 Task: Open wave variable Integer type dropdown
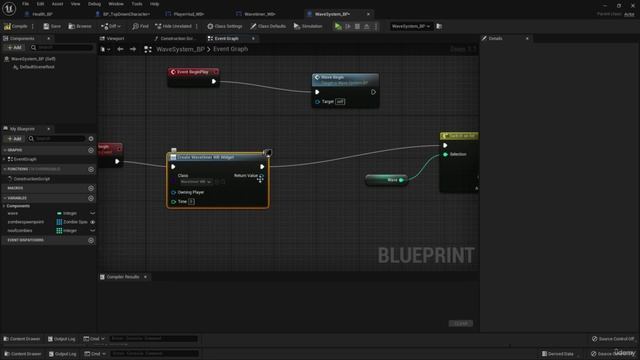(x=67, y=213)
